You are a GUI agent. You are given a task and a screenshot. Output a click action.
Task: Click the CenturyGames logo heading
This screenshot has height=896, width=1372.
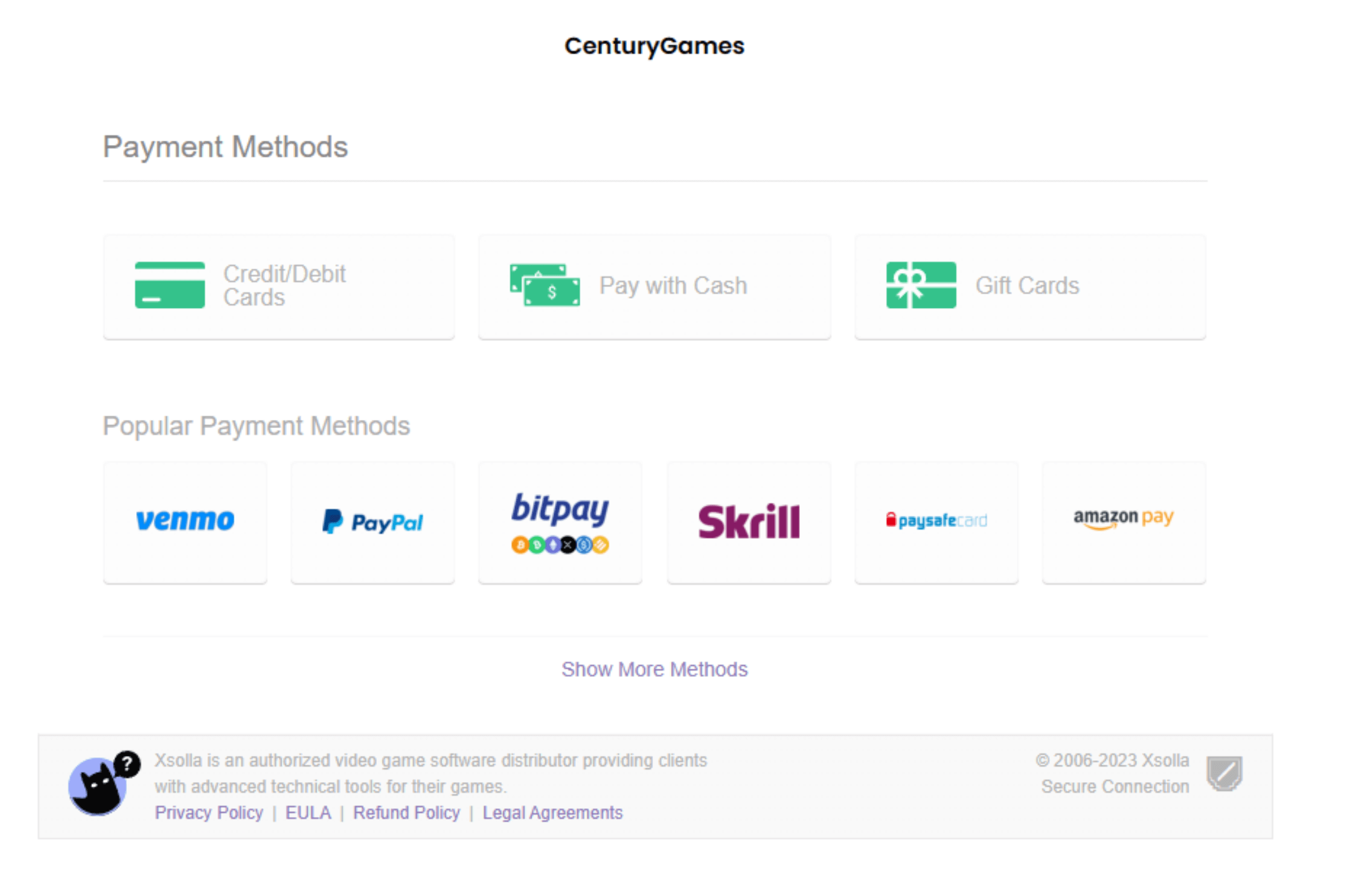pos(654,46)
